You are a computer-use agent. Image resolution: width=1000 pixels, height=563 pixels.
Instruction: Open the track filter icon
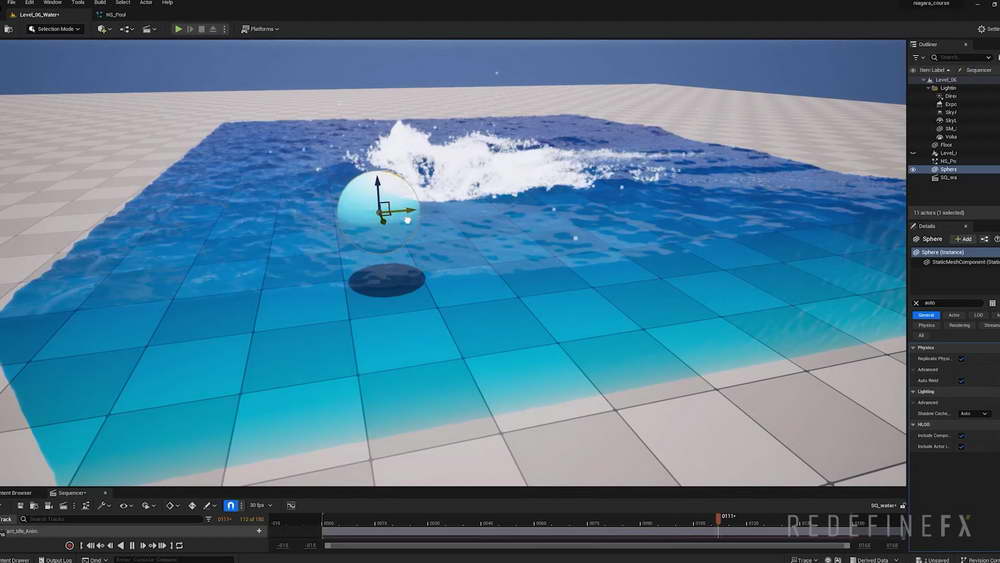tap(209, 519)
